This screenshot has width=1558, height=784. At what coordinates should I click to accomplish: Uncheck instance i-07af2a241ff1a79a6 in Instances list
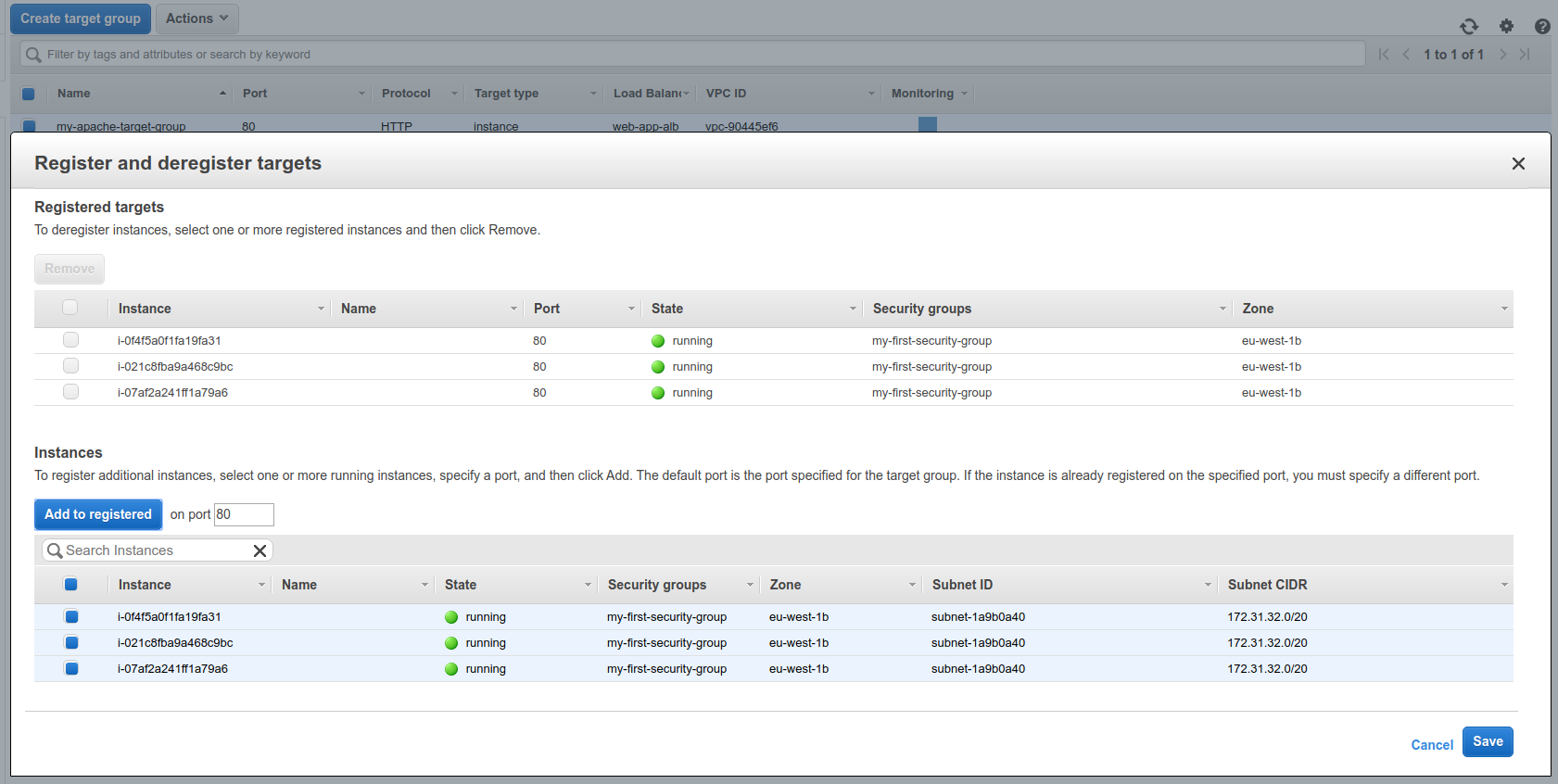71,668
